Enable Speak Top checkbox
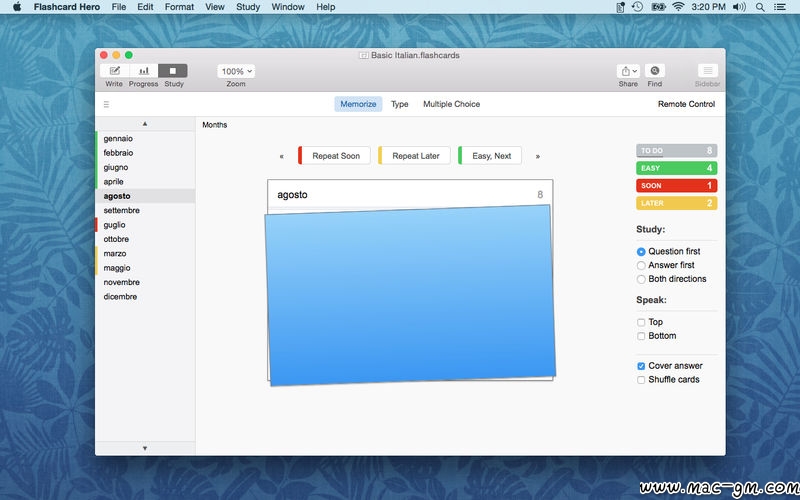The width and height of the screenshot is (800, 500). tap(641, 322)
